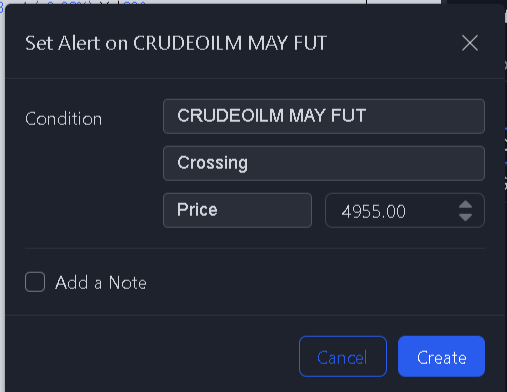Viewport: 507px width, 392px height.
Task: Increase alert price with up arrow
Action: [465, 205]
